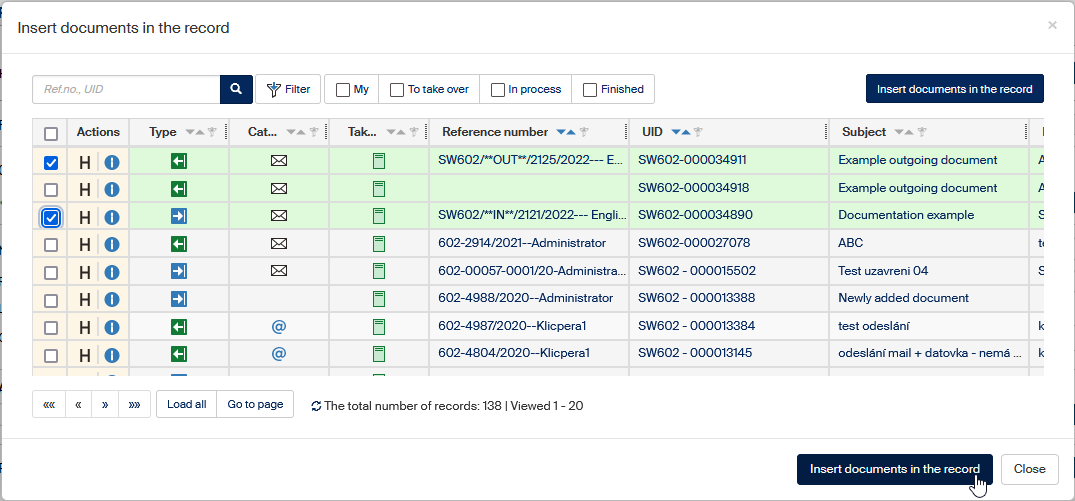Click the magnifier search button
The image size is (1075, 501).
pyautogui.click(x=235, y=89)
